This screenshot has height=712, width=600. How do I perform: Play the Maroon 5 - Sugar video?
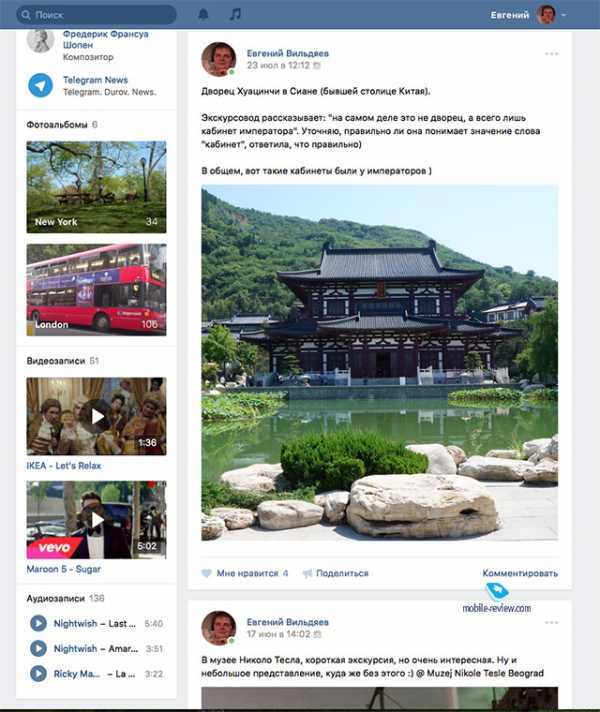96,519
